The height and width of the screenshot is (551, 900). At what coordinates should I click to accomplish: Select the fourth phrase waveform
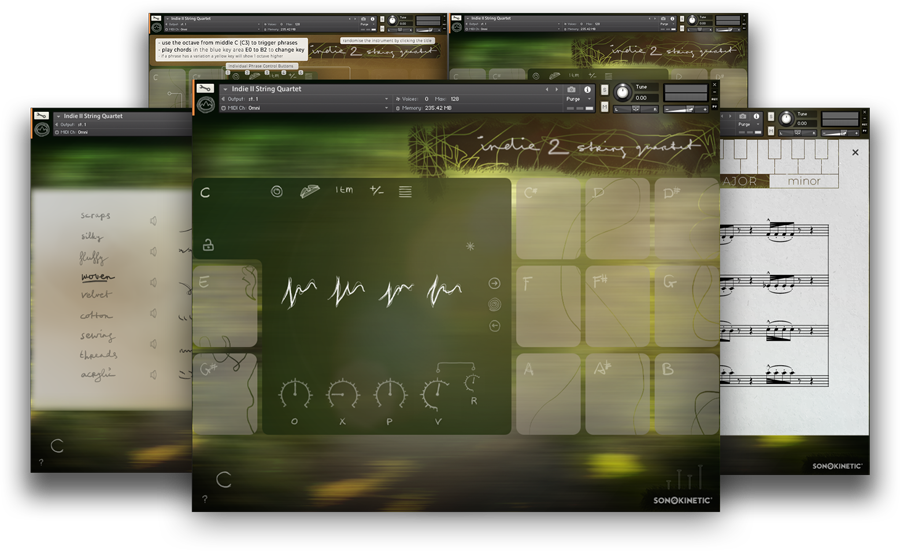click(x=444, y=290)
